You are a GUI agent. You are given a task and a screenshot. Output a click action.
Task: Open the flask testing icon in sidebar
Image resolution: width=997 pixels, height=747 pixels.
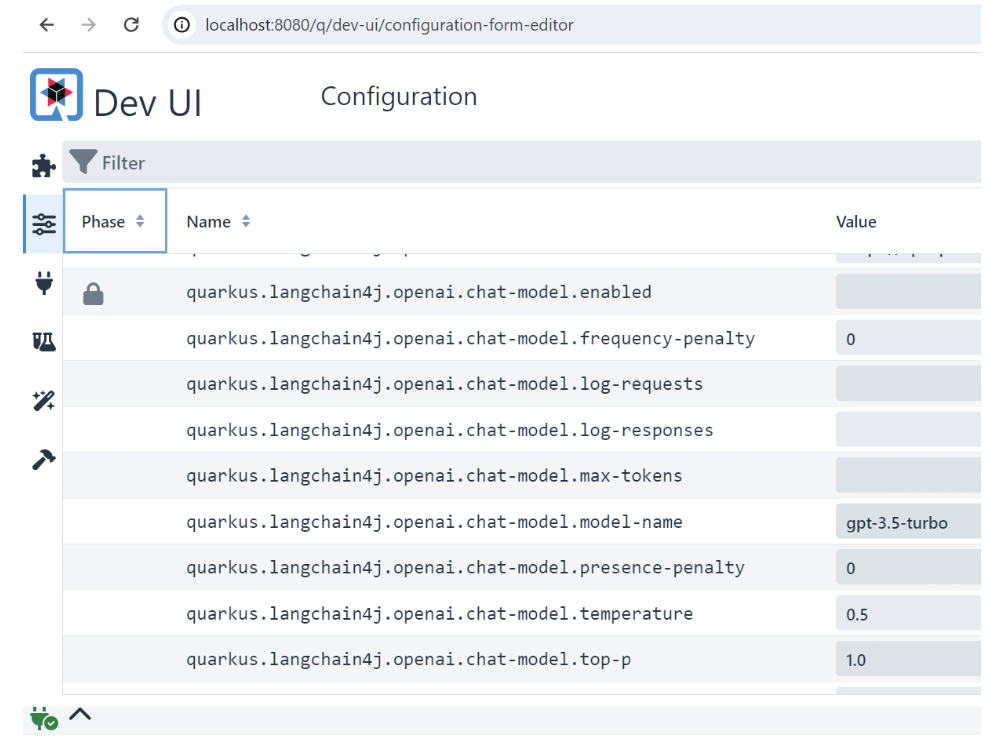click(43, 342)
